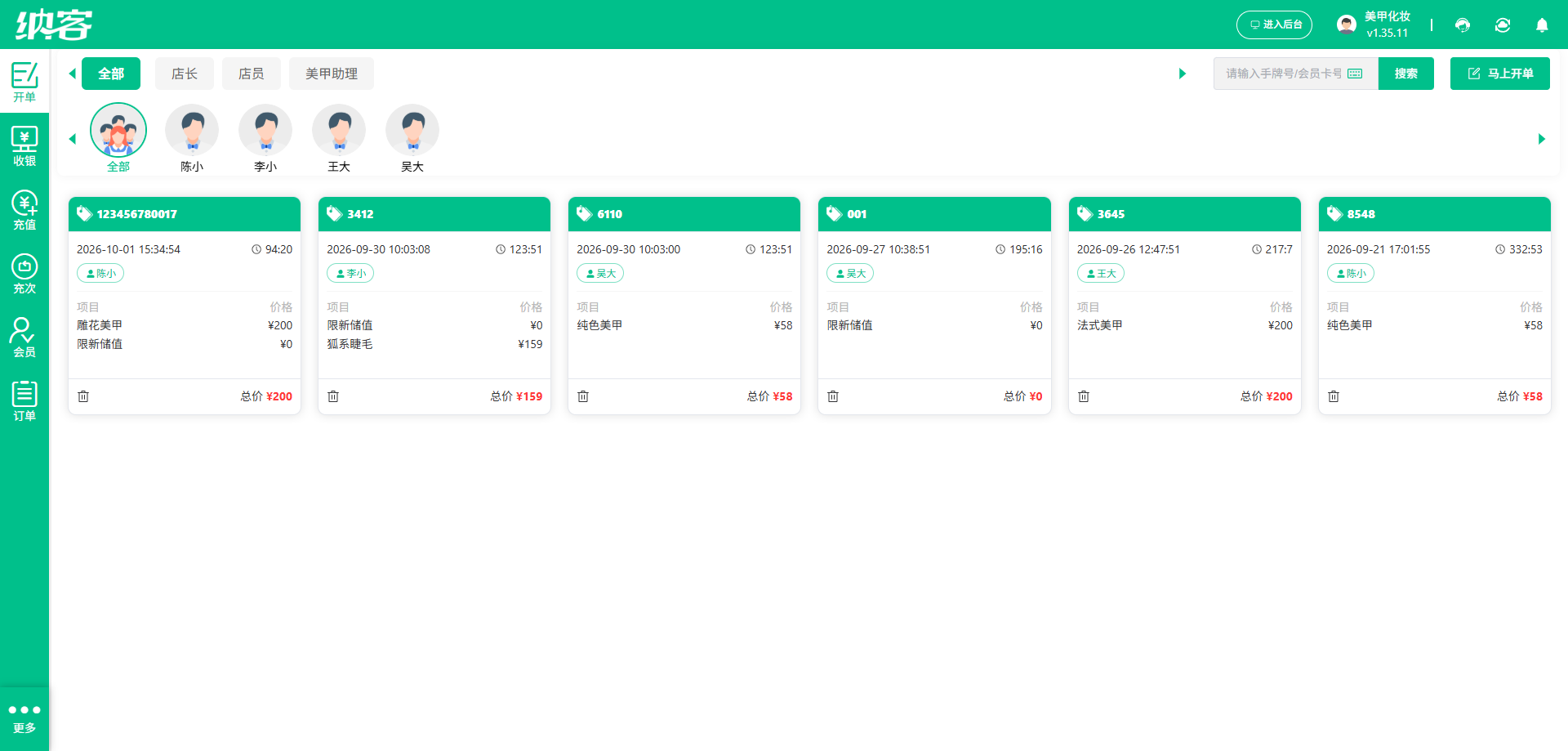Viewport: 1568px width, 751px height.
Task: Delete order 001 with trash icon
Action: [x=833, y=396]
